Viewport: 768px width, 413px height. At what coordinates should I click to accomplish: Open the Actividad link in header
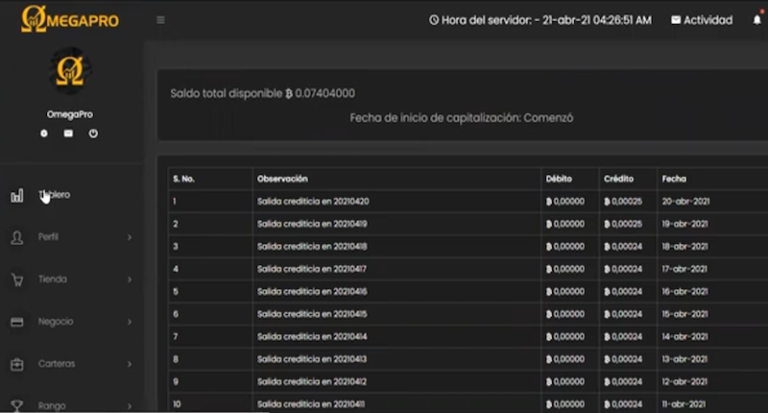click(x=701, y=20)
